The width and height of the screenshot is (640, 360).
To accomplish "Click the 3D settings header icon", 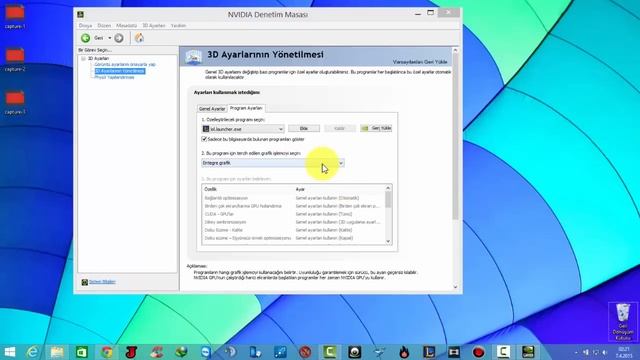I will coord(193,57).
